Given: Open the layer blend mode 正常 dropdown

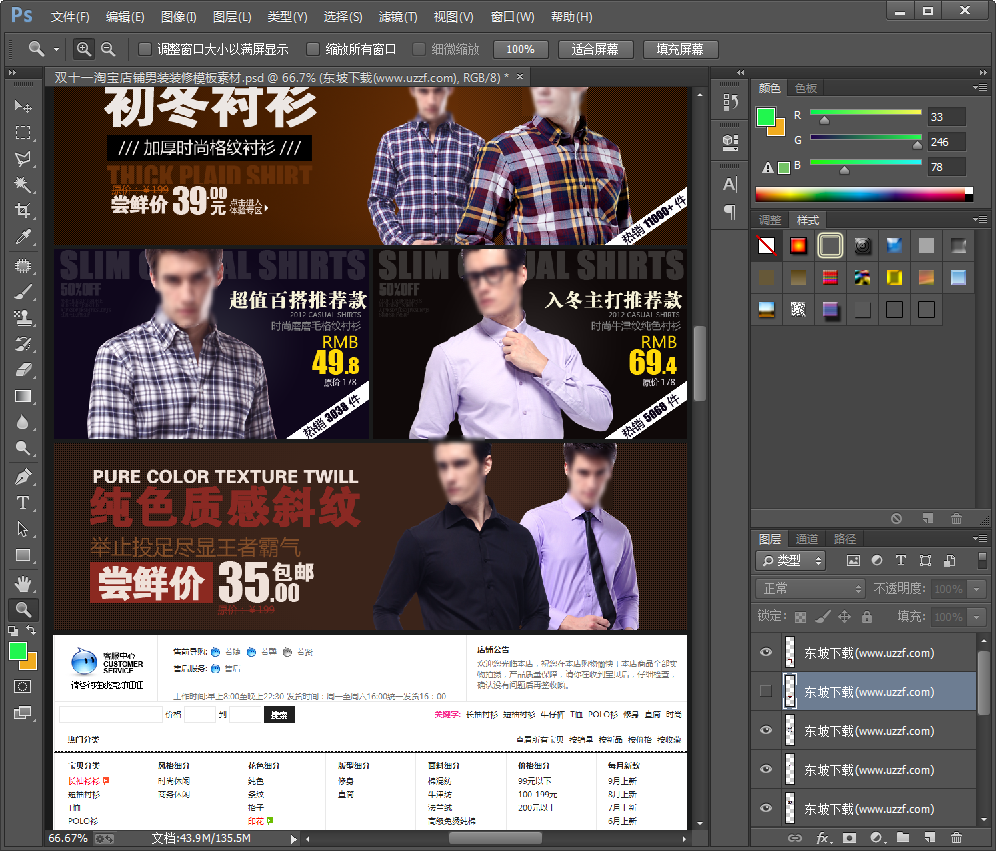Looking at the screenshot, I should [810, 589].
